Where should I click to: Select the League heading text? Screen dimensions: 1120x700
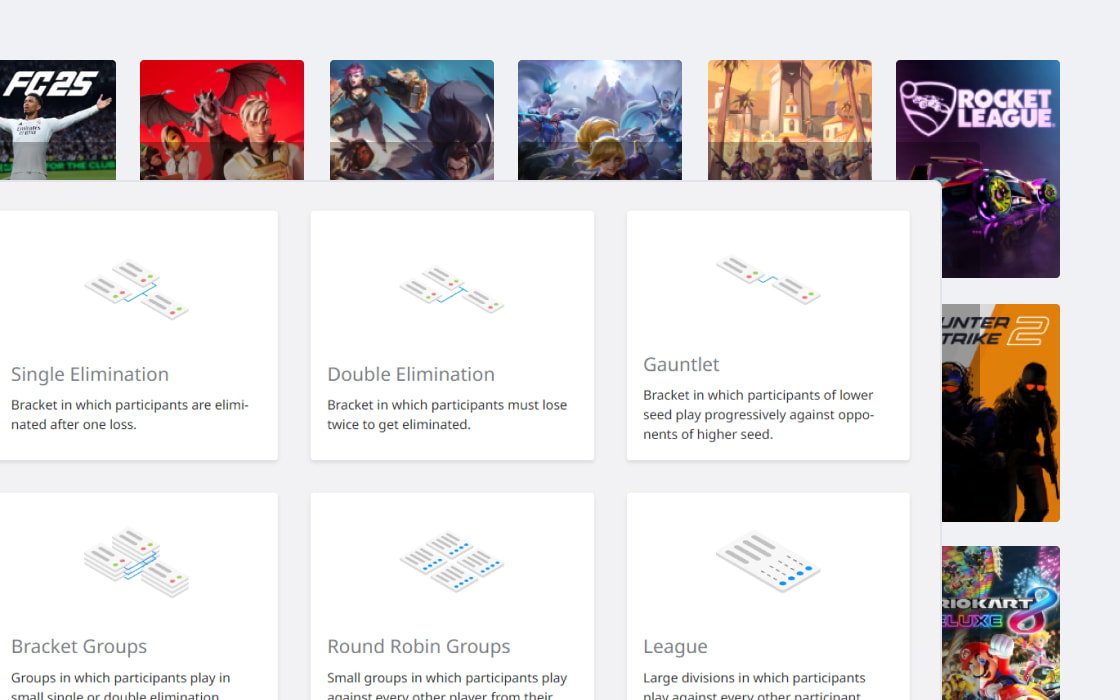pyautogui.click(x=675, y=646)
